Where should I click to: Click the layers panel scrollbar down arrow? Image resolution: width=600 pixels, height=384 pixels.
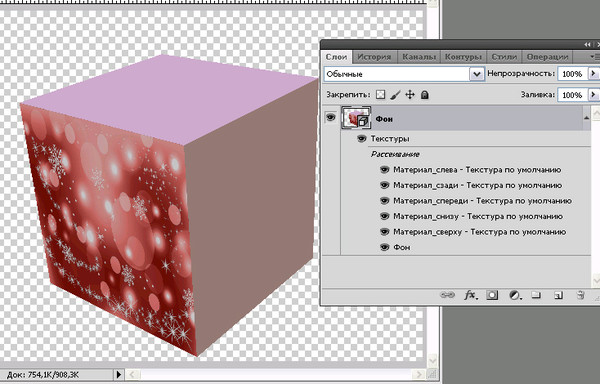tap(596, 281)
